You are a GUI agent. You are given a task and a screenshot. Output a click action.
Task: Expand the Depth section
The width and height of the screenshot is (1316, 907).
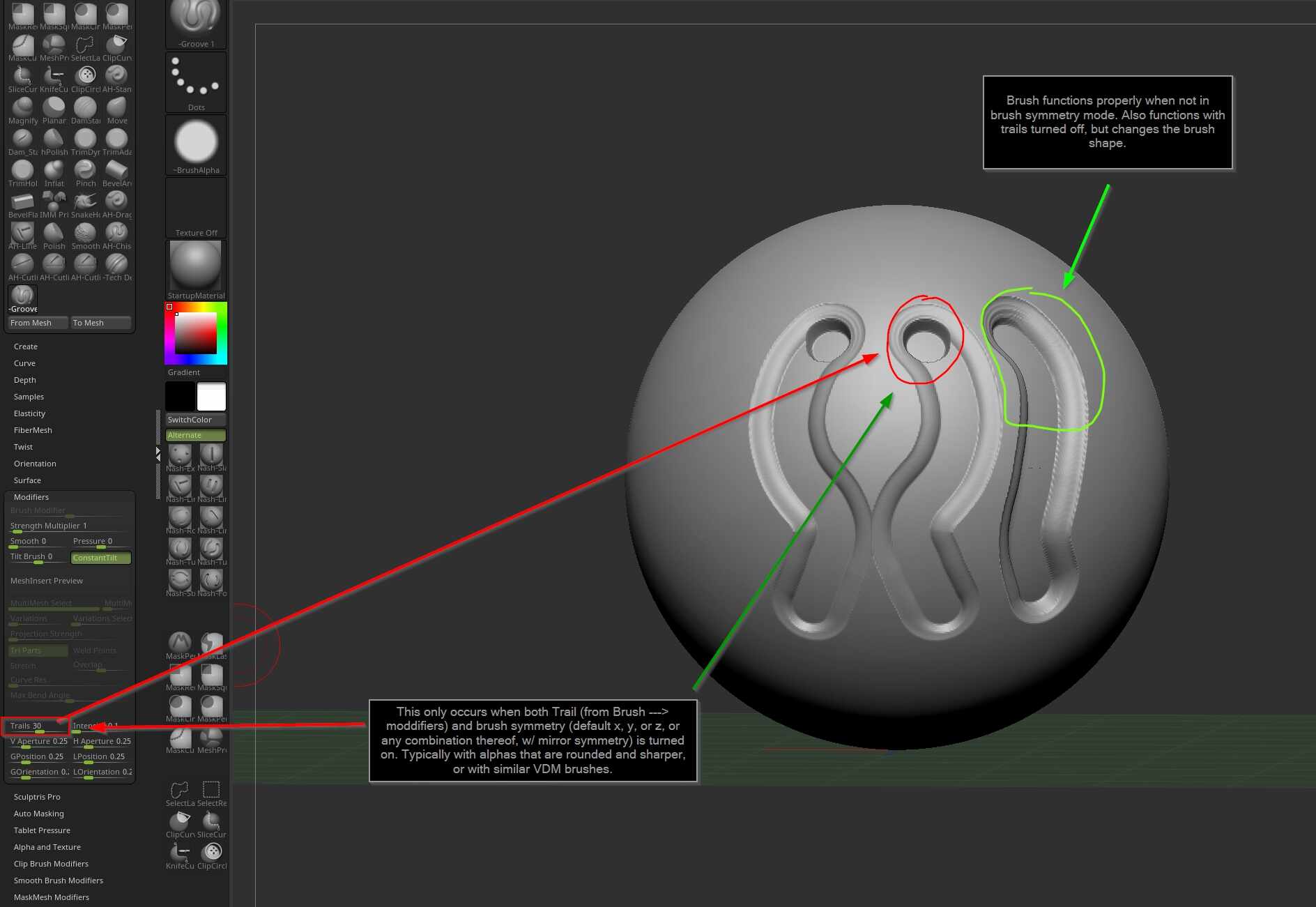pyautogui.click(x=25, y=380)
